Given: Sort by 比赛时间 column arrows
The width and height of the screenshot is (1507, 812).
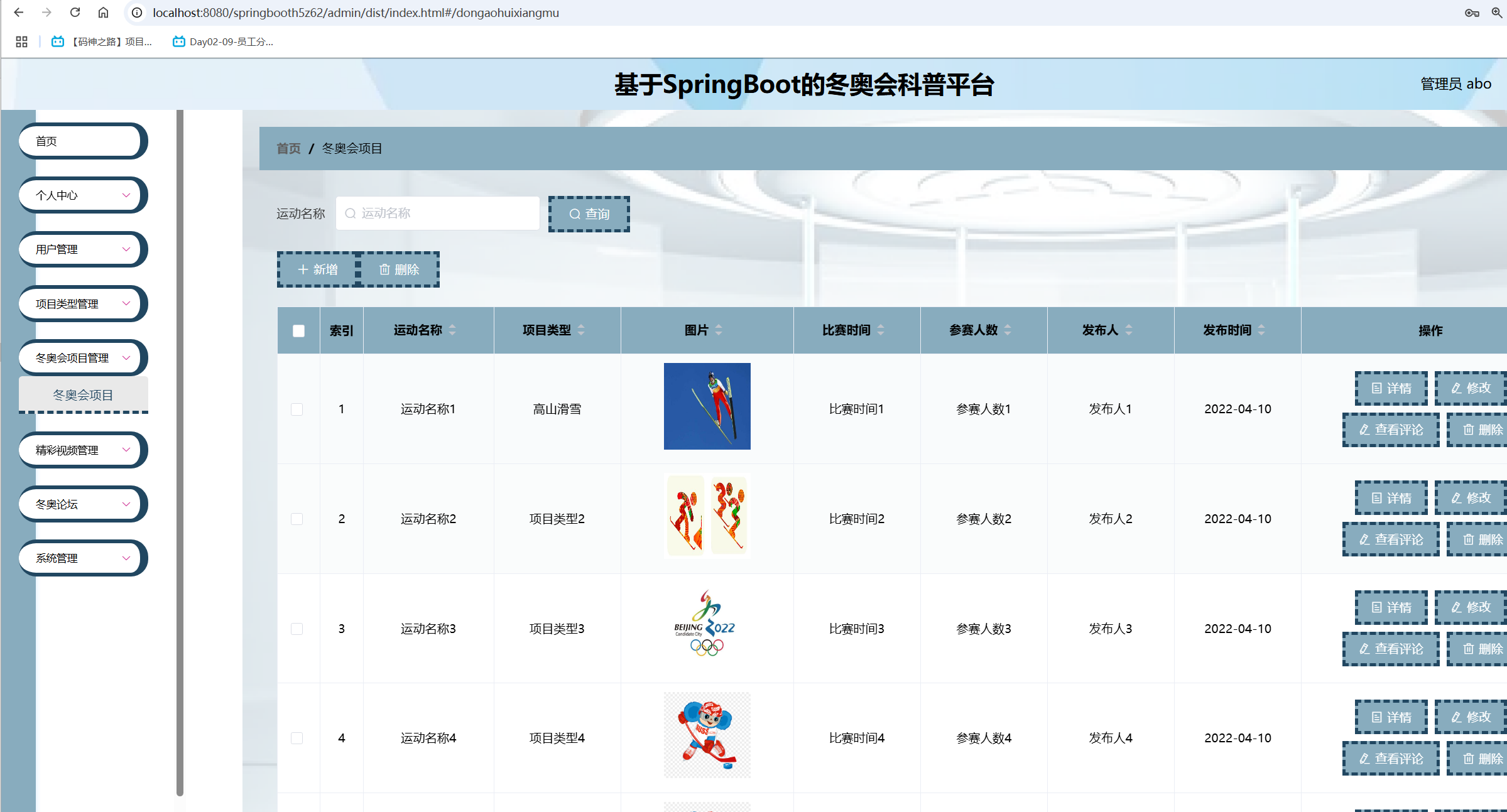Looking at the screenshot, I should pos(881,330).
